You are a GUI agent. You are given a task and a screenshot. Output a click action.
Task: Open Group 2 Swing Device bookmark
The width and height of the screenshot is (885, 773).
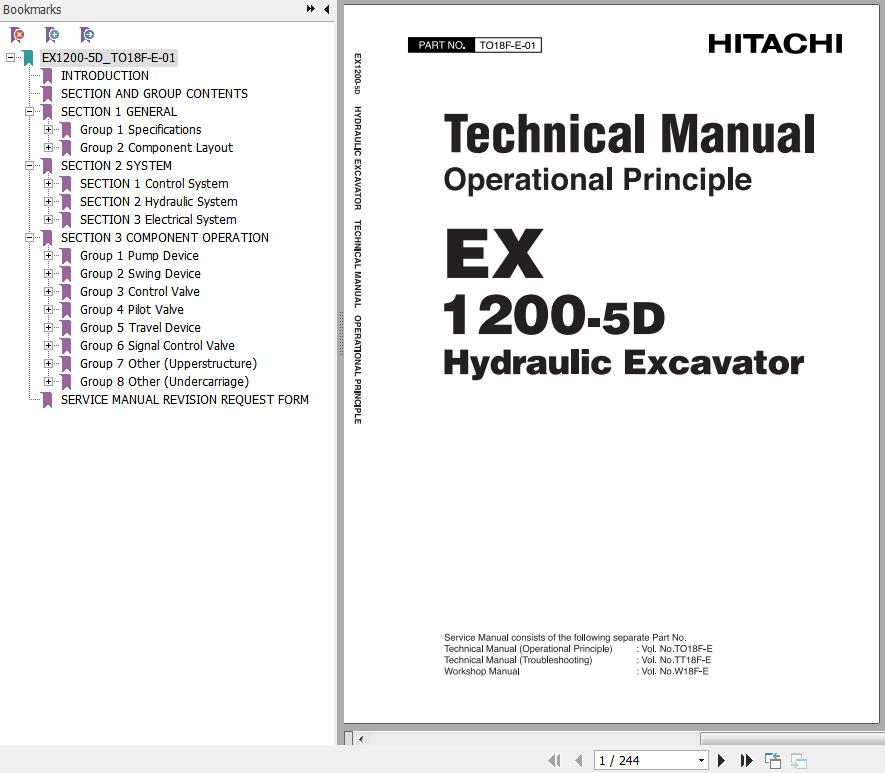coord(140,274)
